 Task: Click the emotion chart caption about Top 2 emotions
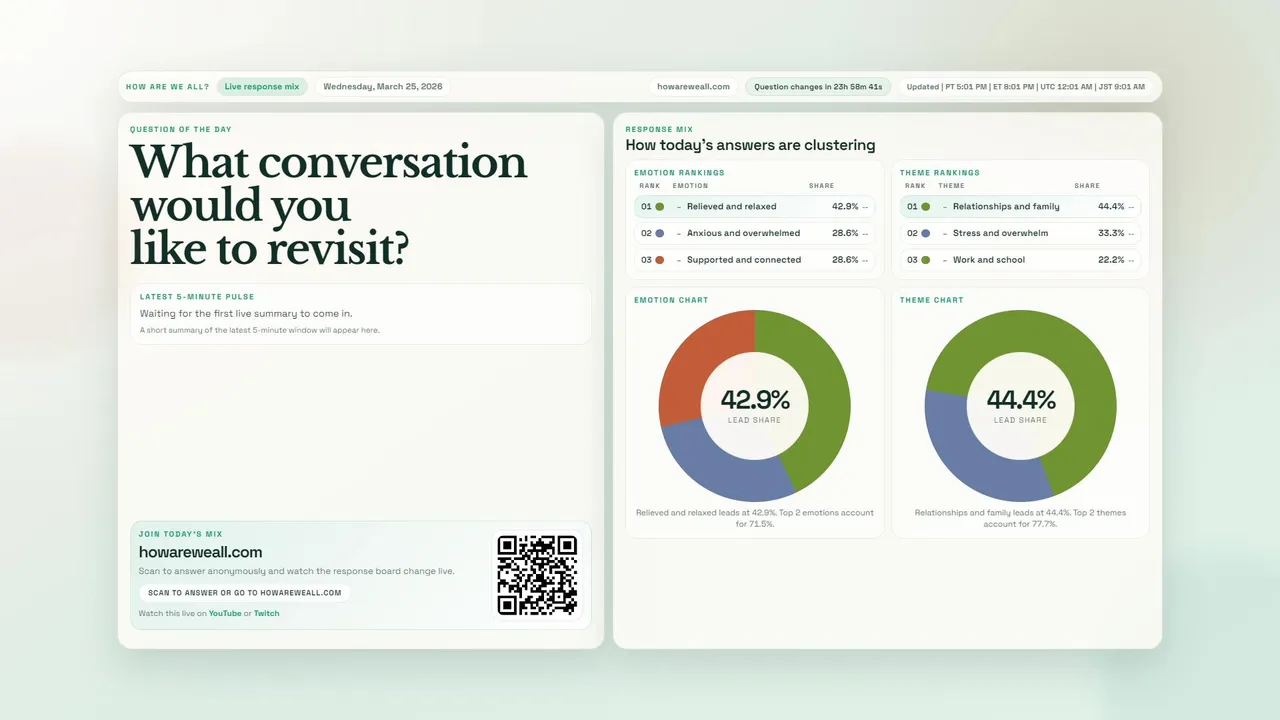pyautogui.click(x=755, y=518)
